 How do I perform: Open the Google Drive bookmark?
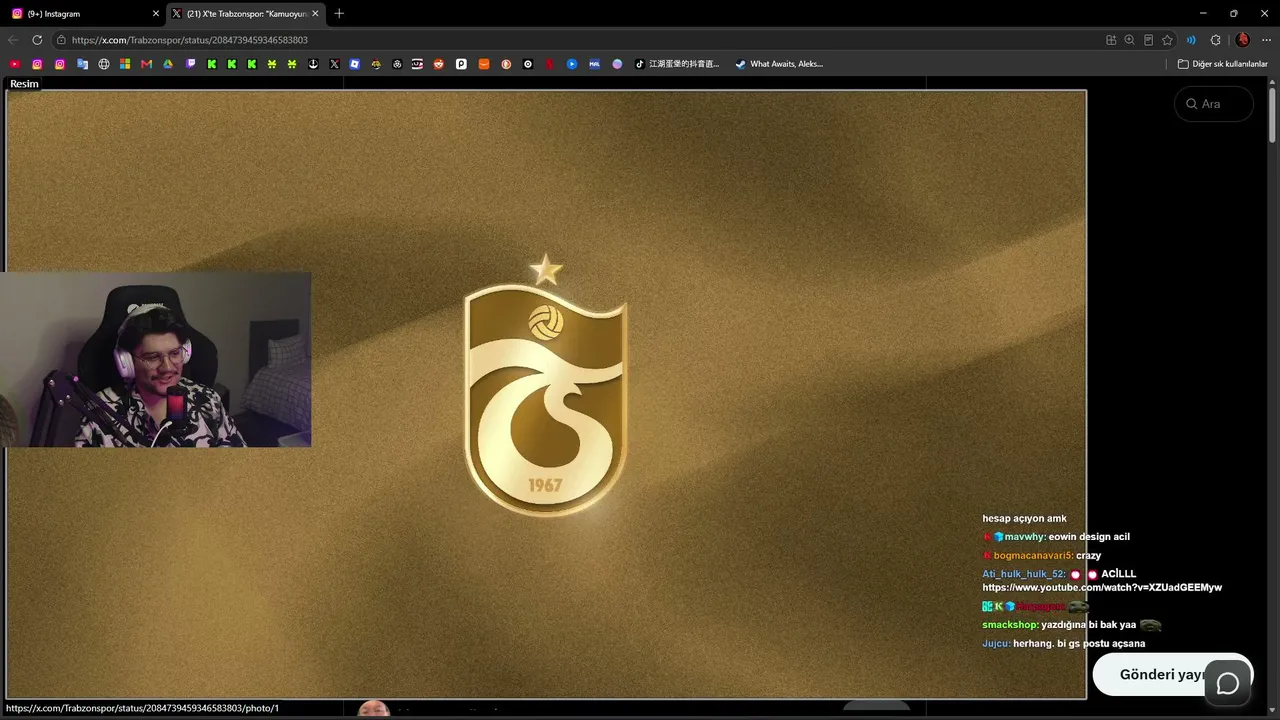[168, 64]
